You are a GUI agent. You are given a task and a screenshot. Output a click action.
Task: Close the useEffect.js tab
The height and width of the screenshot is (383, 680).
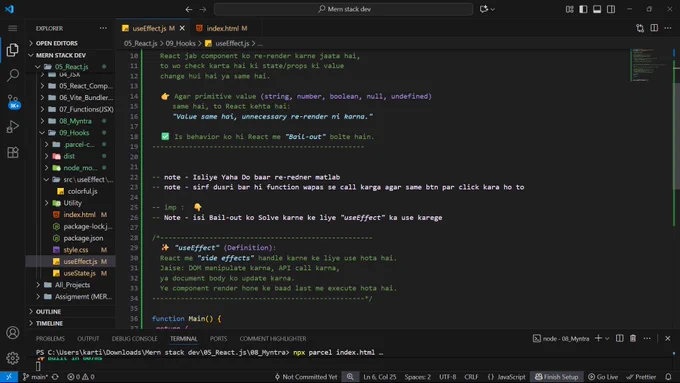pos(182,28)
